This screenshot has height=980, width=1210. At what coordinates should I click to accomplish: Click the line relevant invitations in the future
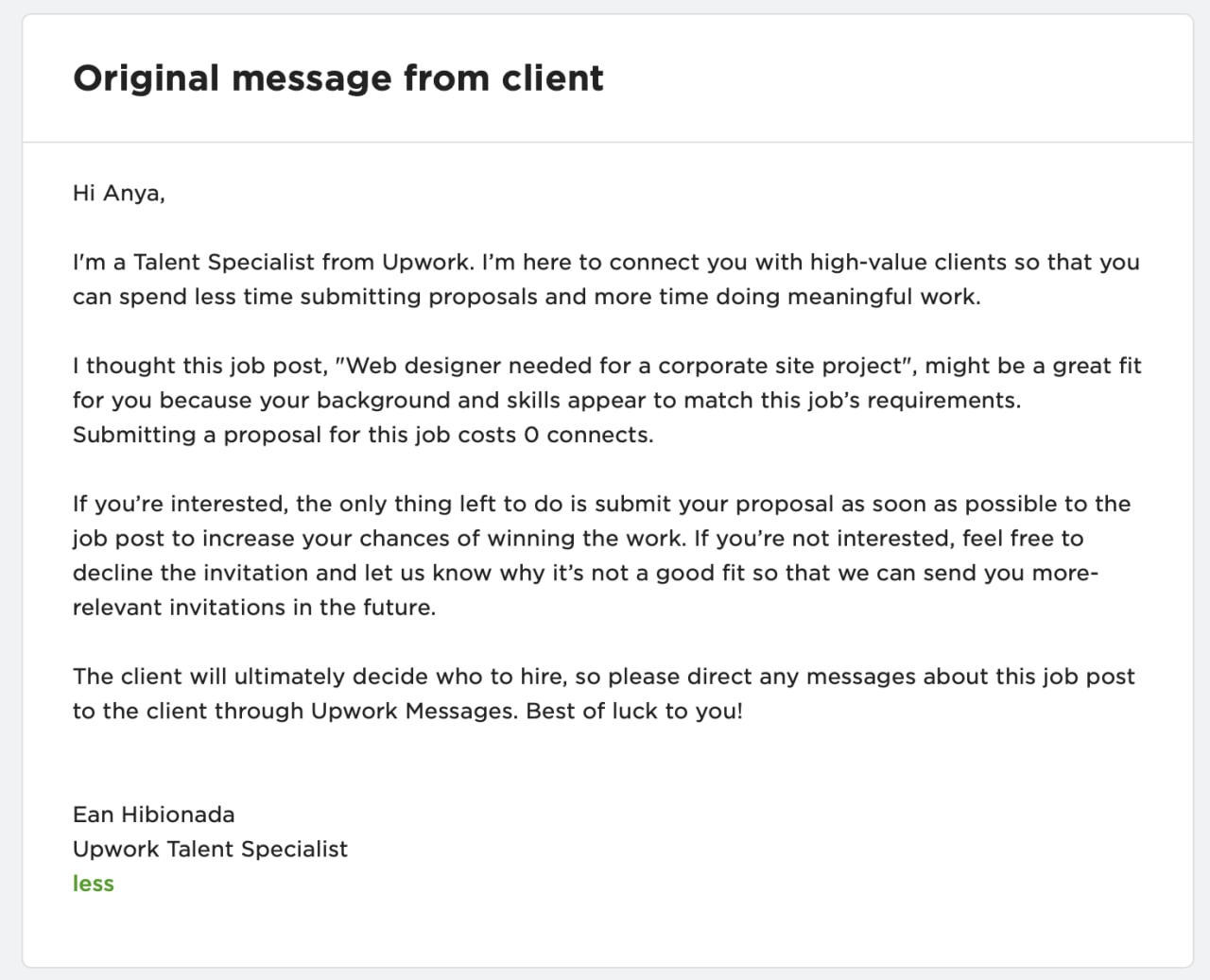tap(254, 608)
